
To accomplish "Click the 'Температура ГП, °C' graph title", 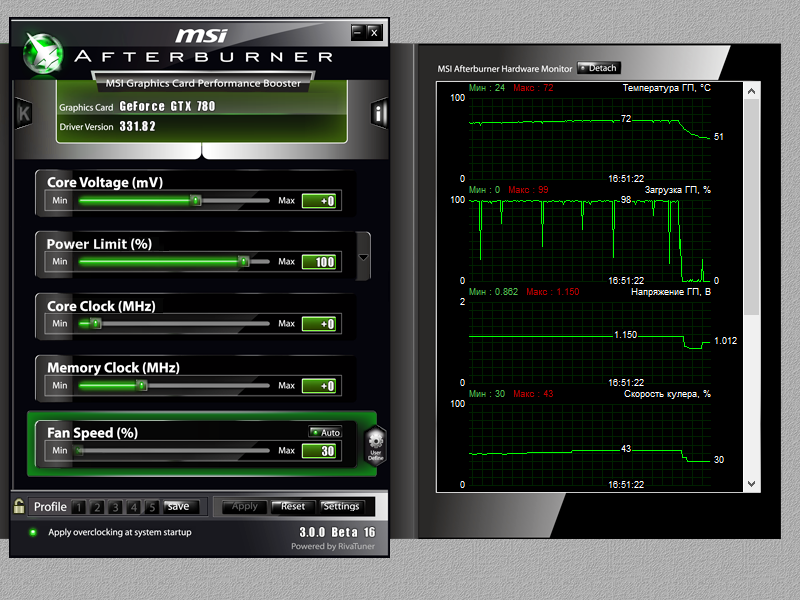I will [x=666, y=88].
